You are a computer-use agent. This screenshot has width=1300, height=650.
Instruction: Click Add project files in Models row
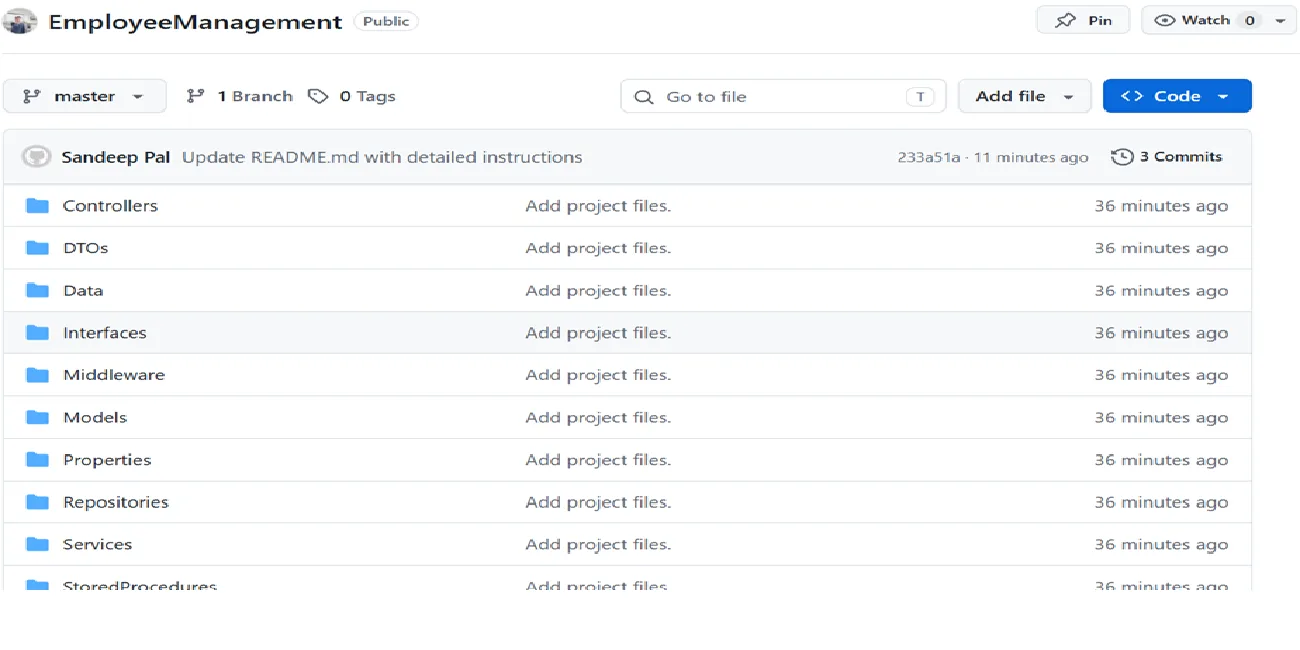pyautogui.click(x=598, y=417)
